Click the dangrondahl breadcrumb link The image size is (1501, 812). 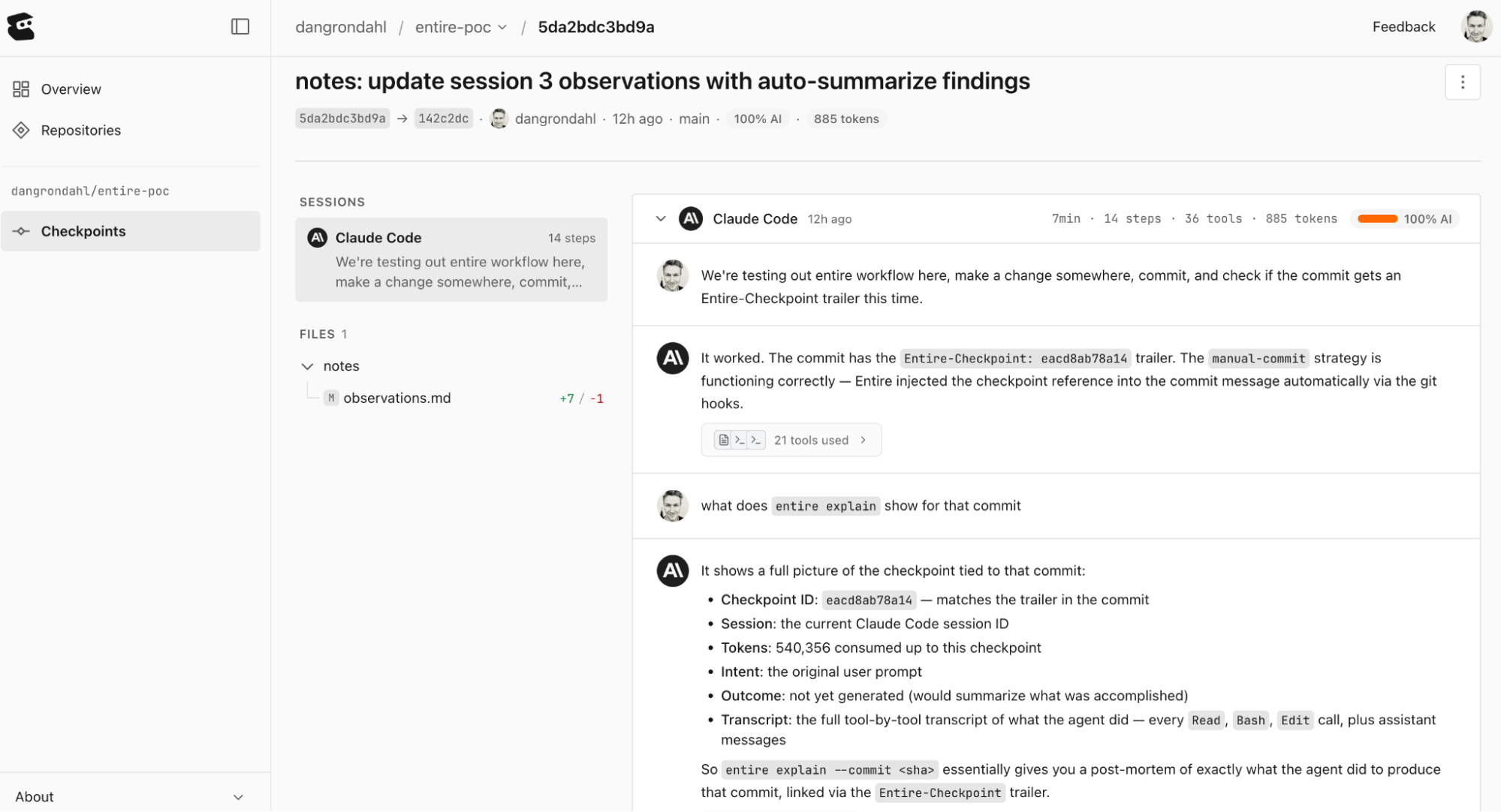point(341,27)
